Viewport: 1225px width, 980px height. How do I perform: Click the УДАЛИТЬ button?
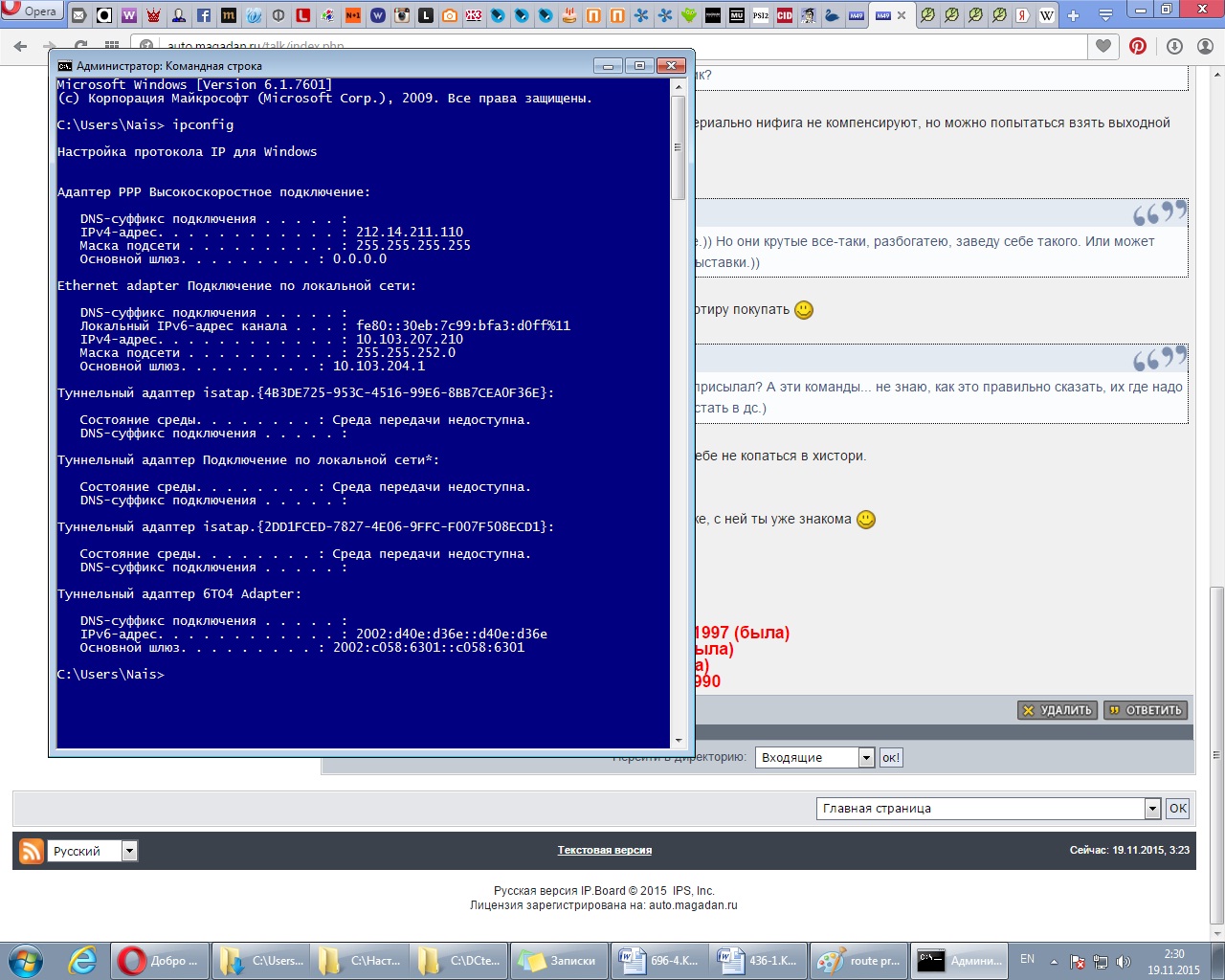click(1057, 710)
